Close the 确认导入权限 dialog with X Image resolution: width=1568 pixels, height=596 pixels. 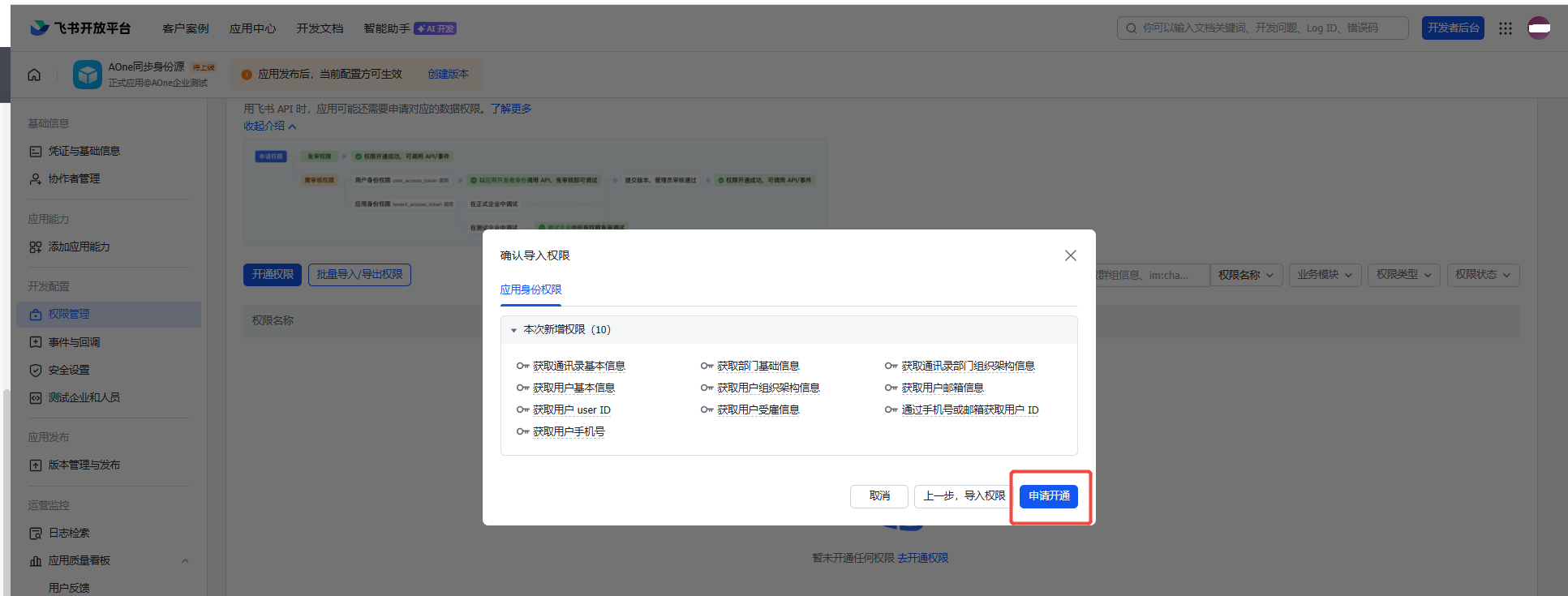1070,255
